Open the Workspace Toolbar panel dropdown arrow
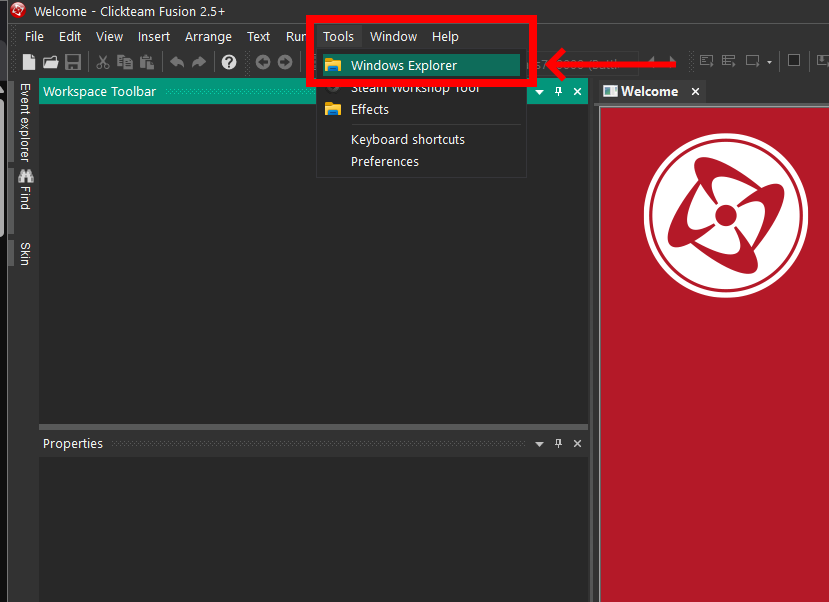 (540, 92)
